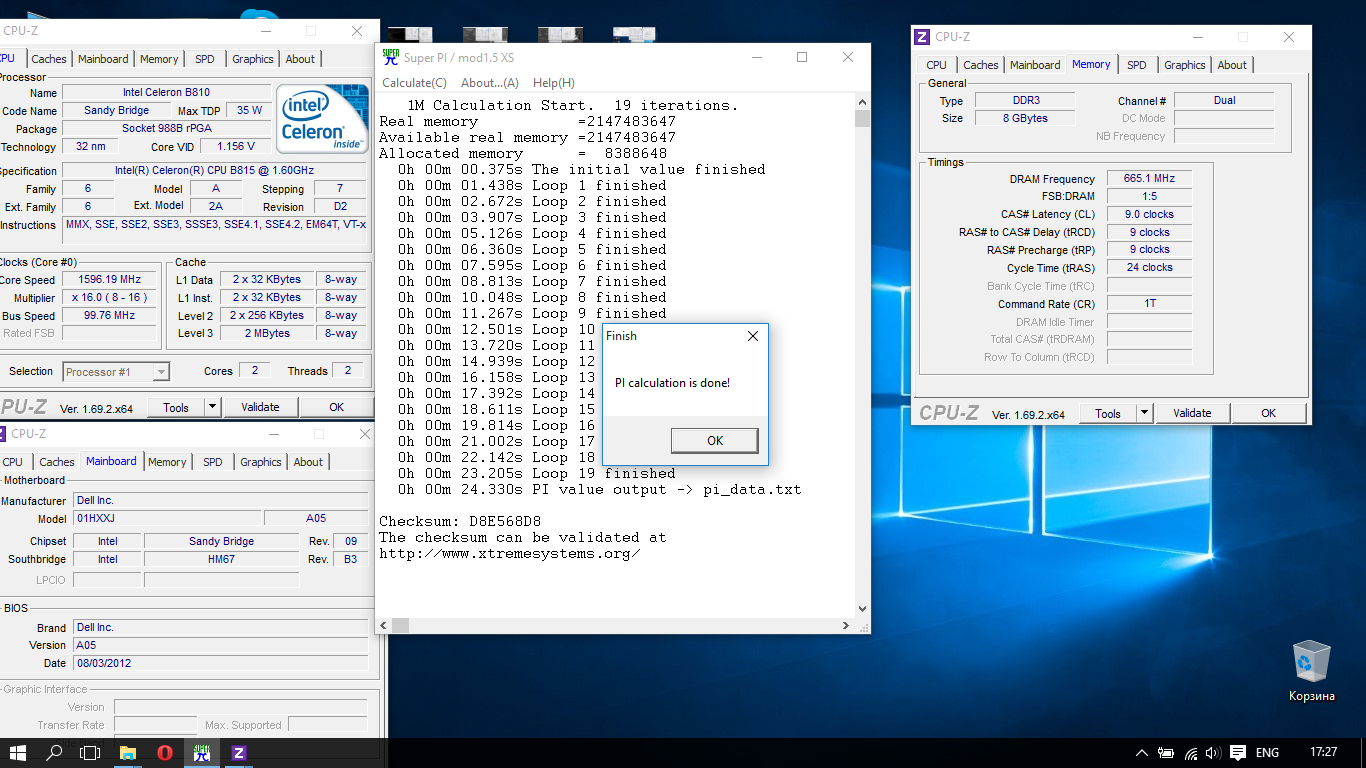Image resolution: width=1366 pixels, height=768 pixels.
Task: Open Task View from the taskbar
Action: coord(90,752)
